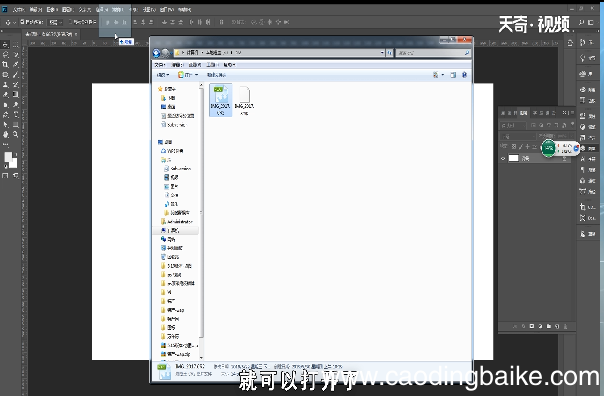The image size is (604, 396).
Task: Select the Eraser tool
Action: click(5, 95)
